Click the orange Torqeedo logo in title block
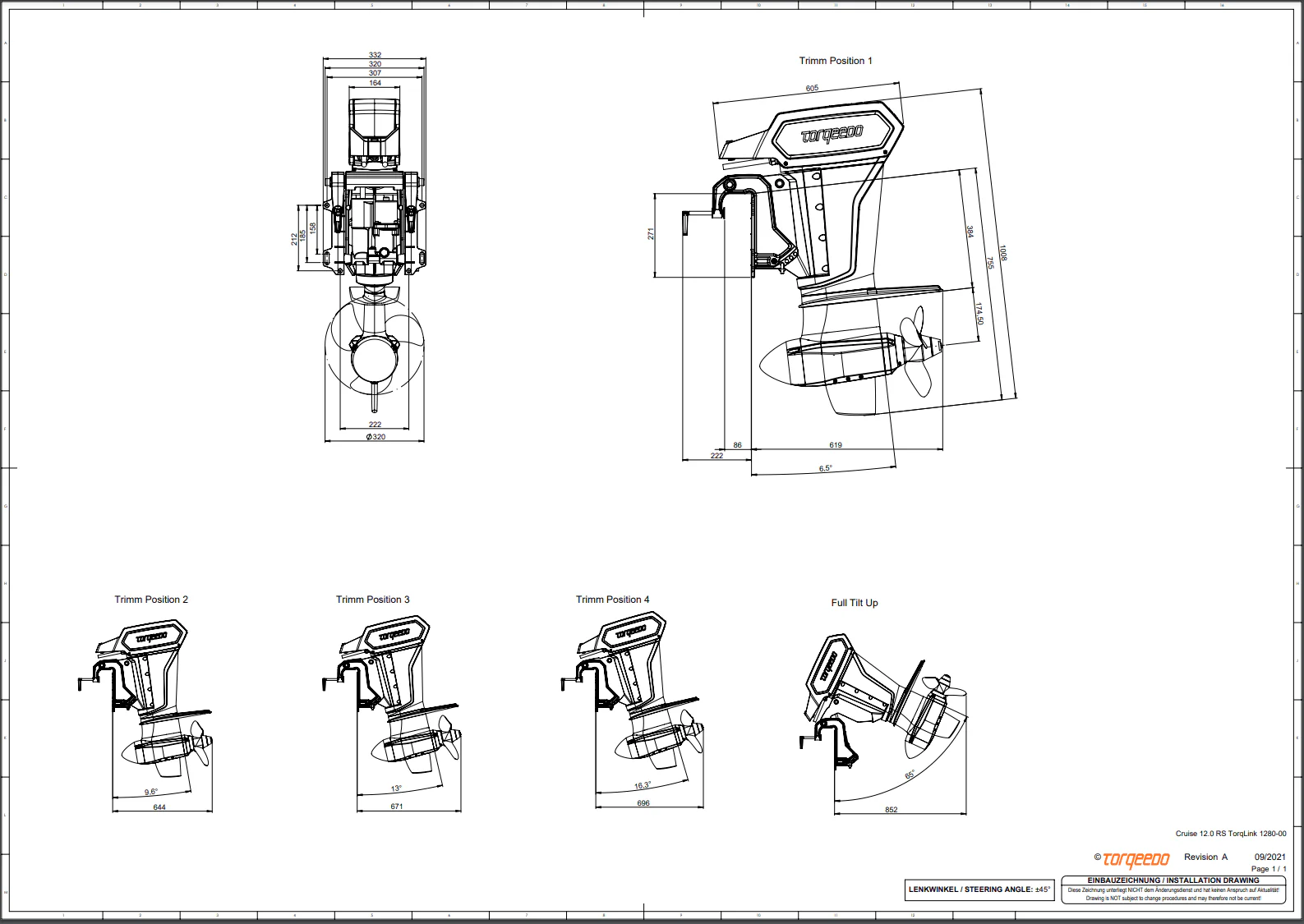 (x=1136, y=860)
